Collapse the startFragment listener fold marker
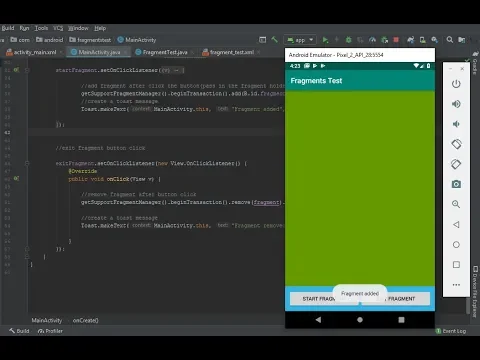Screen dimensions: 480x360 click(x=27, y=70)
